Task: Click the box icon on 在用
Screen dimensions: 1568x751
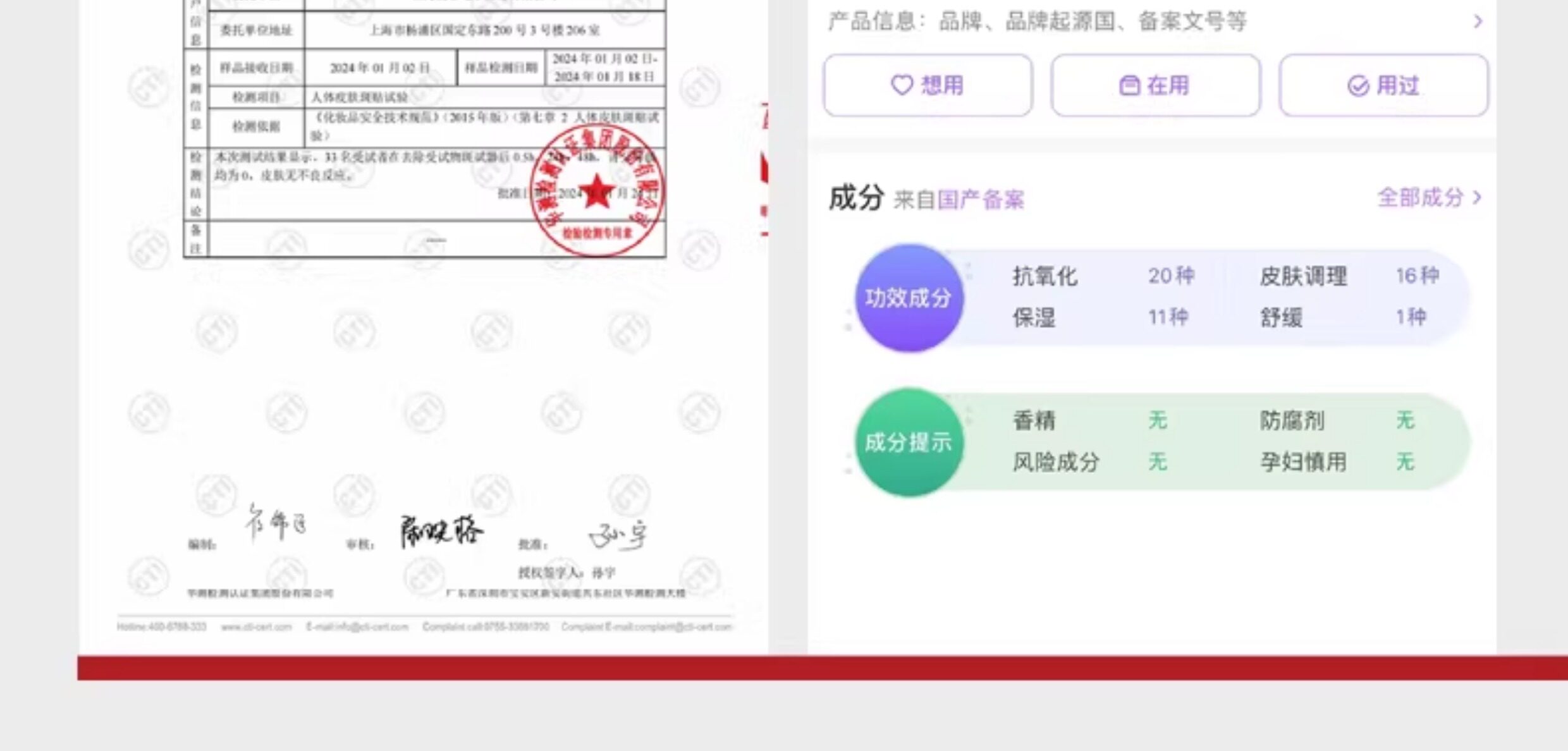Action: click(1129, 85)
